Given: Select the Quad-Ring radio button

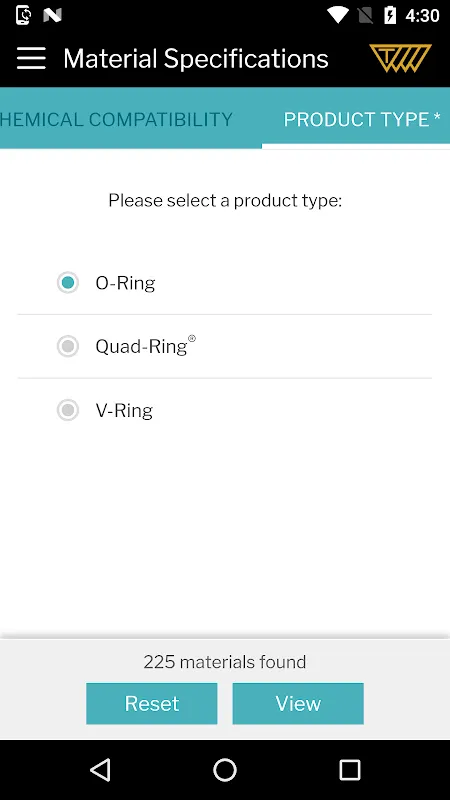Looking at the screenshot, I should tap(68, 346).
